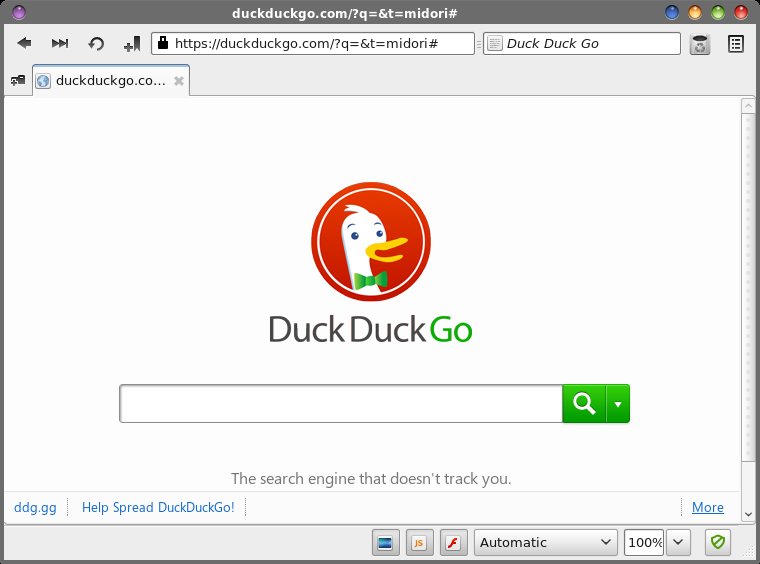Screen dimensions: 760x564
Task: Go back with the back arrow
Action: tap(24, 44)
